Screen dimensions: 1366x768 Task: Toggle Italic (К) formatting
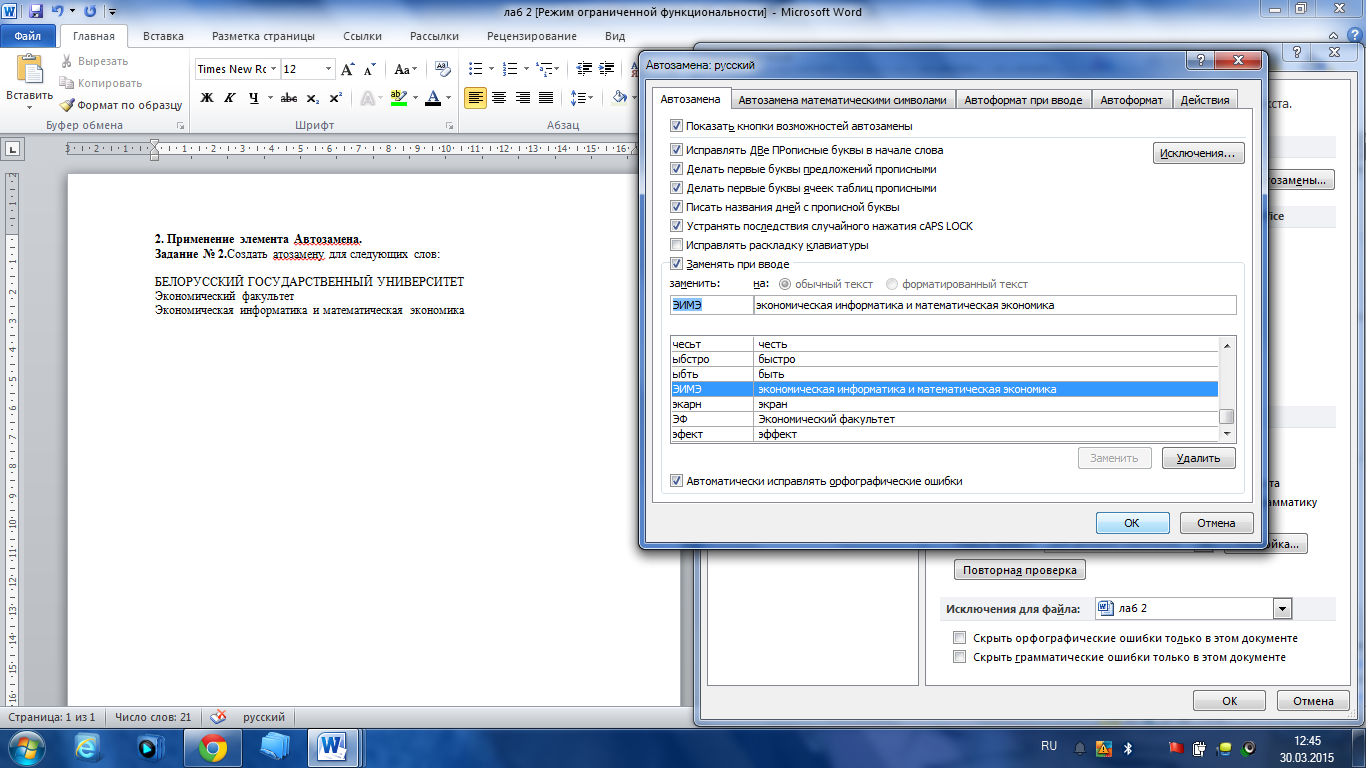tap(231, 98)
